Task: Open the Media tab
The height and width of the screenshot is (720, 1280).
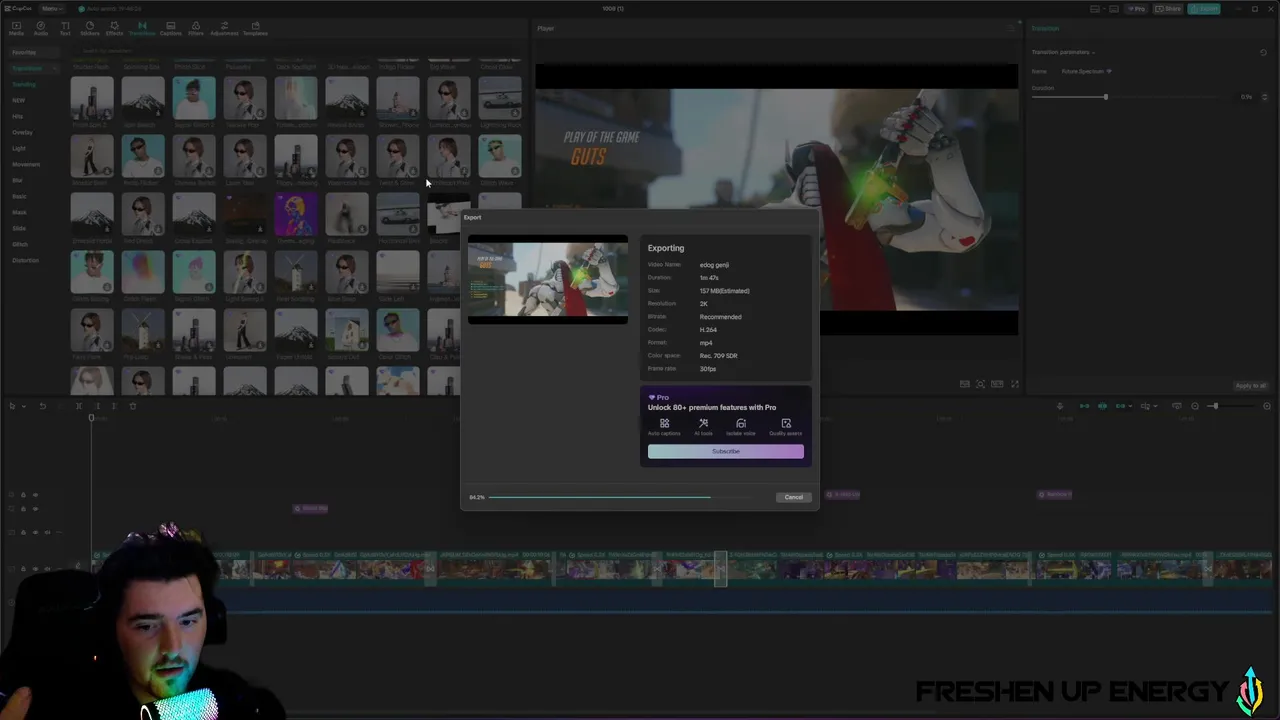Action: [16, 28]
